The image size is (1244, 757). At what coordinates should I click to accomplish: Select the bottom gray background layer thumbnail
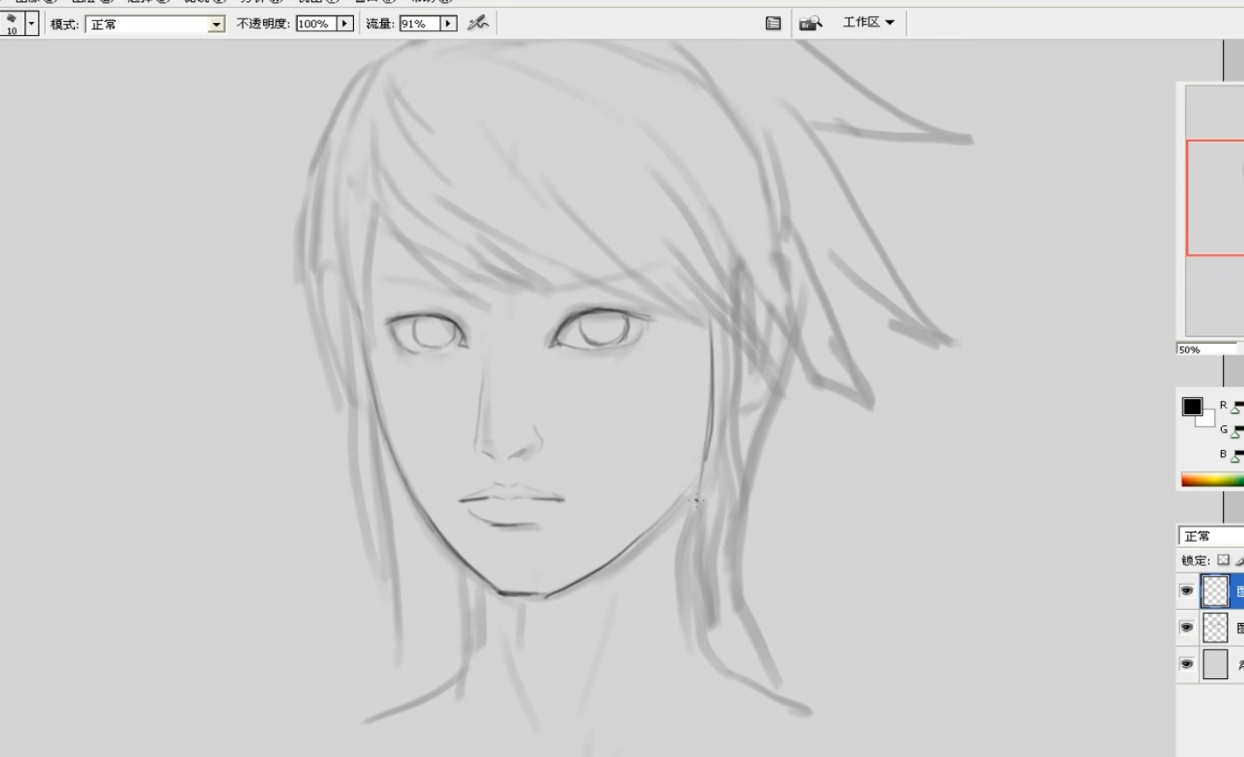tap(1215, 664)
